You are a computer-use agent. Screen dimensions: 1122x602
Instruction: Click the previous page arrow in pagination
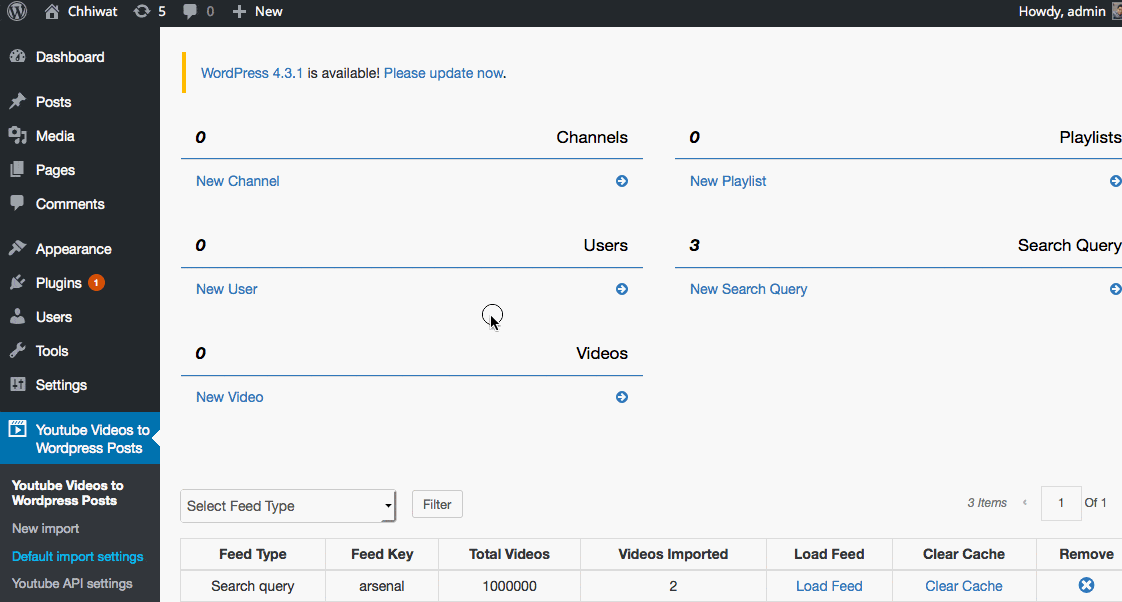coord(1025,503)
